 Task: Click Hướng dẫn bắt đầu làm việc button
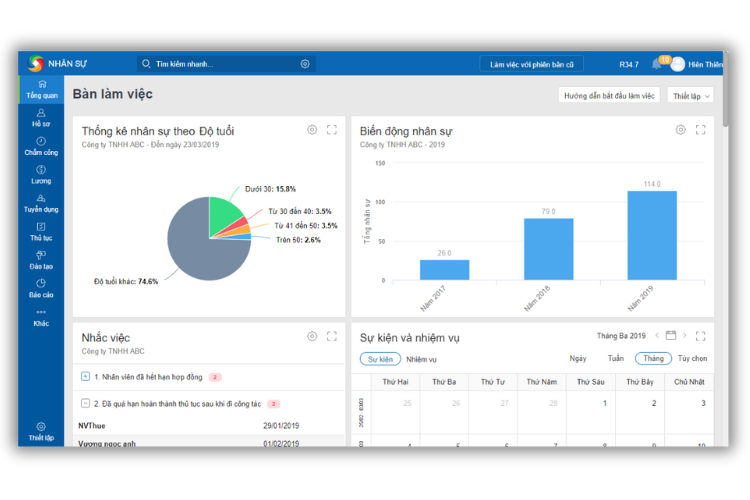pyautogui.click(x=608, y=95)
